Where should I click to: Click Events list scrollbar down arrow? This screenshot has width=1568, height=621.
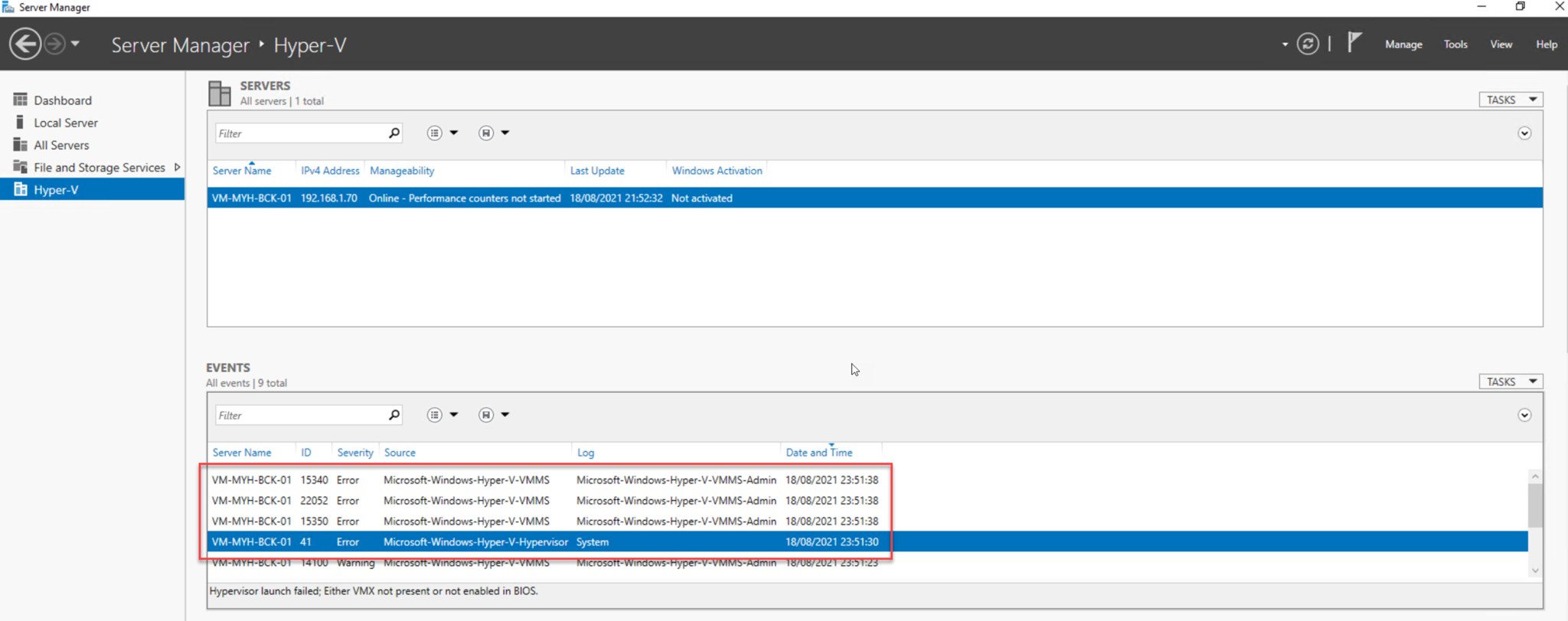click(x=1535, y=570)
